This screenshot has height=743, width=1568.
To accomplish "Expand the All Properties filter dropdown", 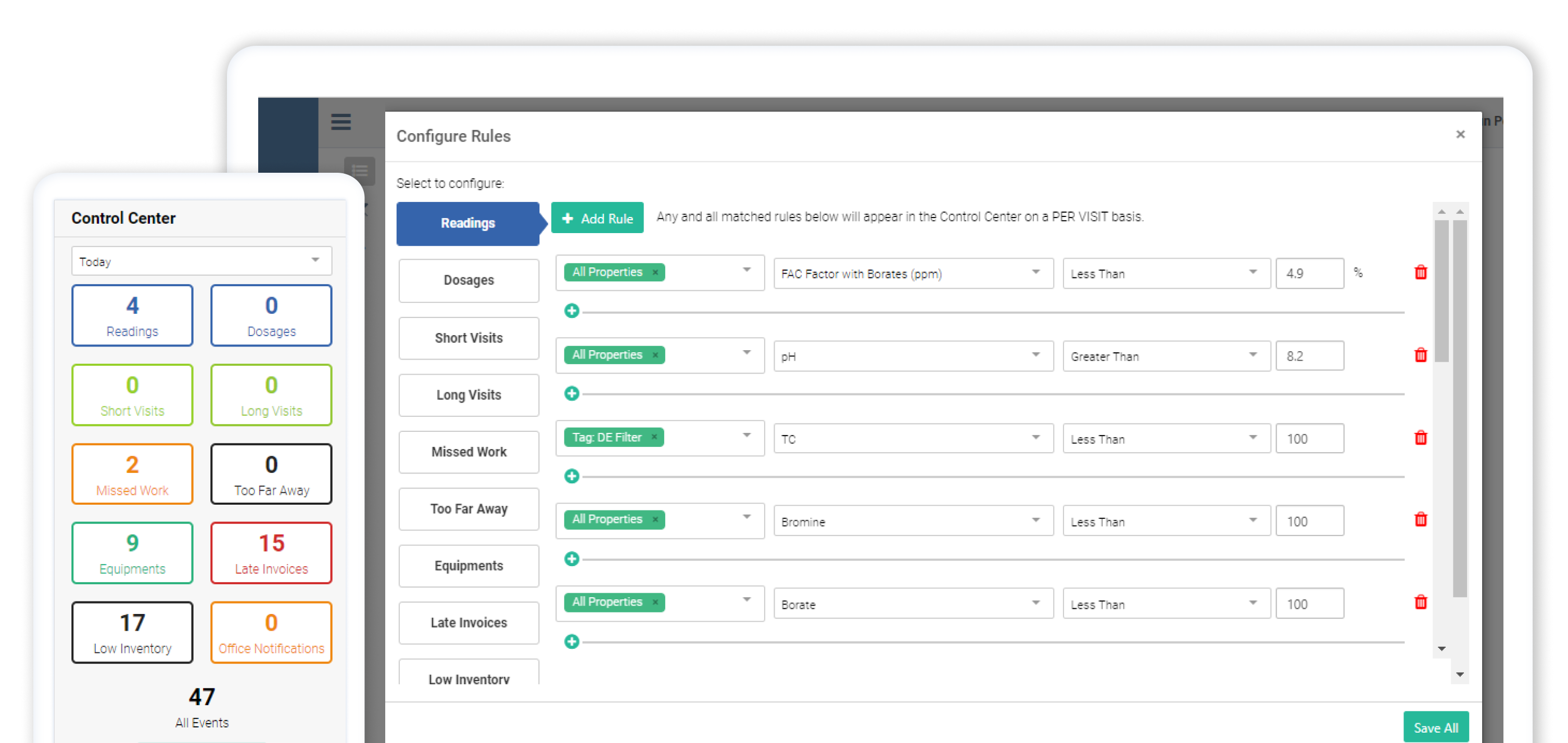I will 747,271.
